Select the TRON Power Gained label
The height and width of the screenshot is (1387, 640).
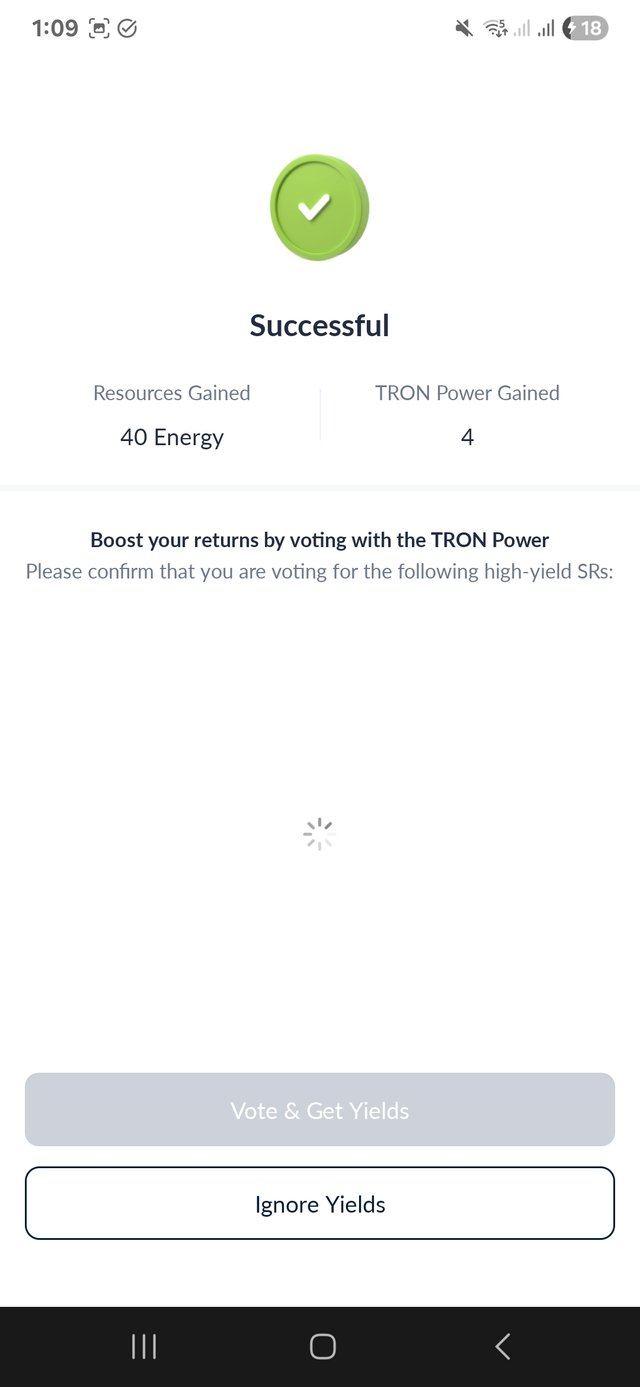pyautogui.click(x=467, y=393)
